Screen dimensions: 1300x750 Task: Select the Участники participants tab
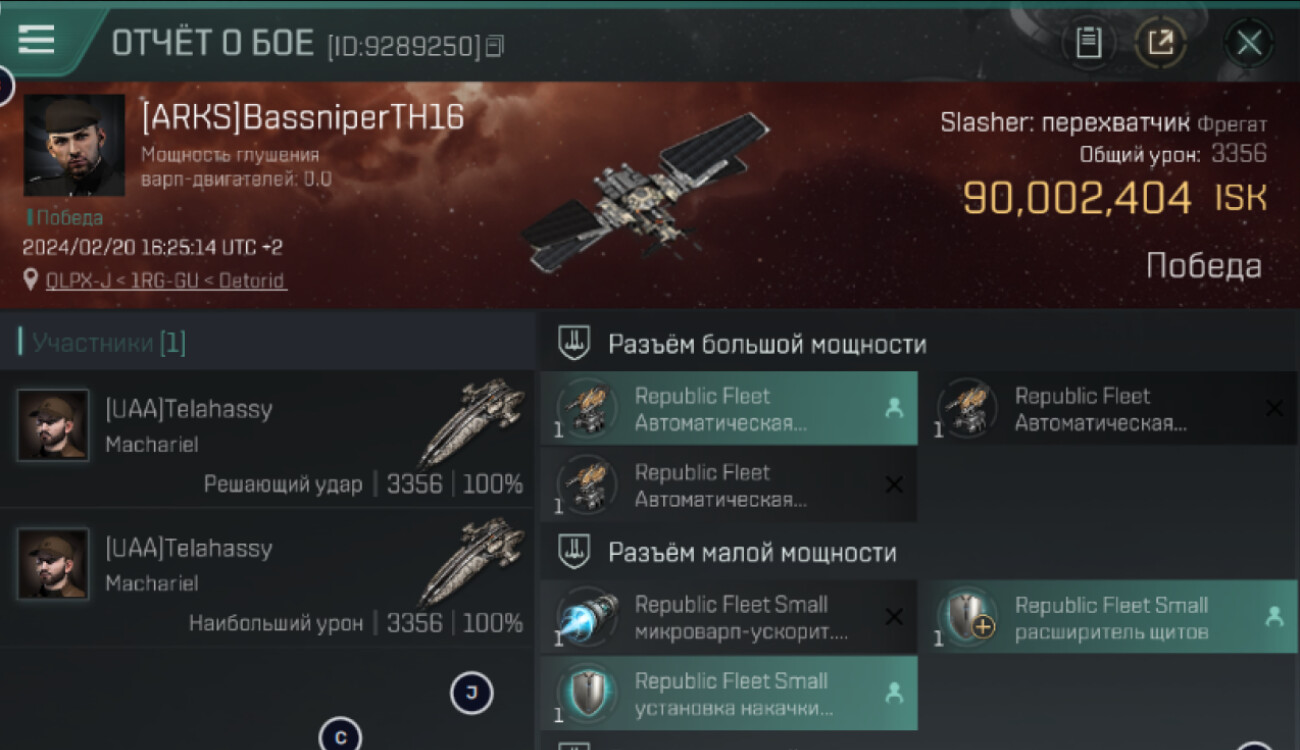tap(102, 343)
